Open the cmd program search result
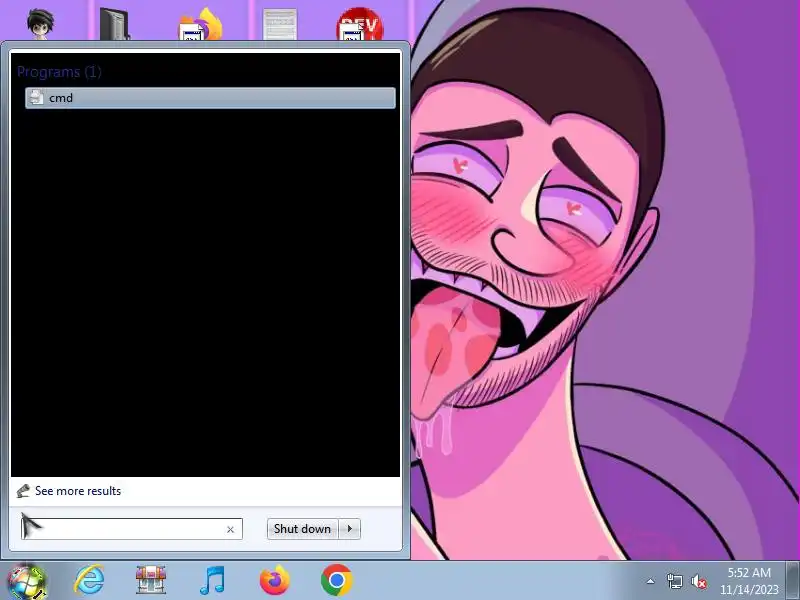800x600 pixels. (210, 97)
